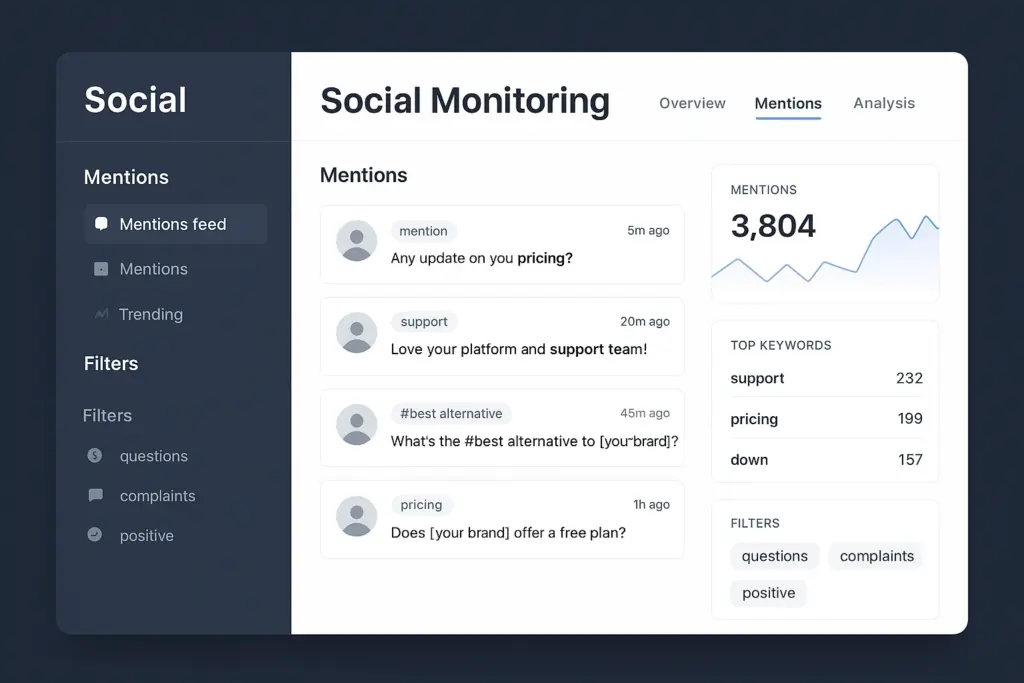Viewport: 1024px width, 683px height.
Task: Open the 'Any update on you pricing?' mention
Action: [x=502, y=244]
